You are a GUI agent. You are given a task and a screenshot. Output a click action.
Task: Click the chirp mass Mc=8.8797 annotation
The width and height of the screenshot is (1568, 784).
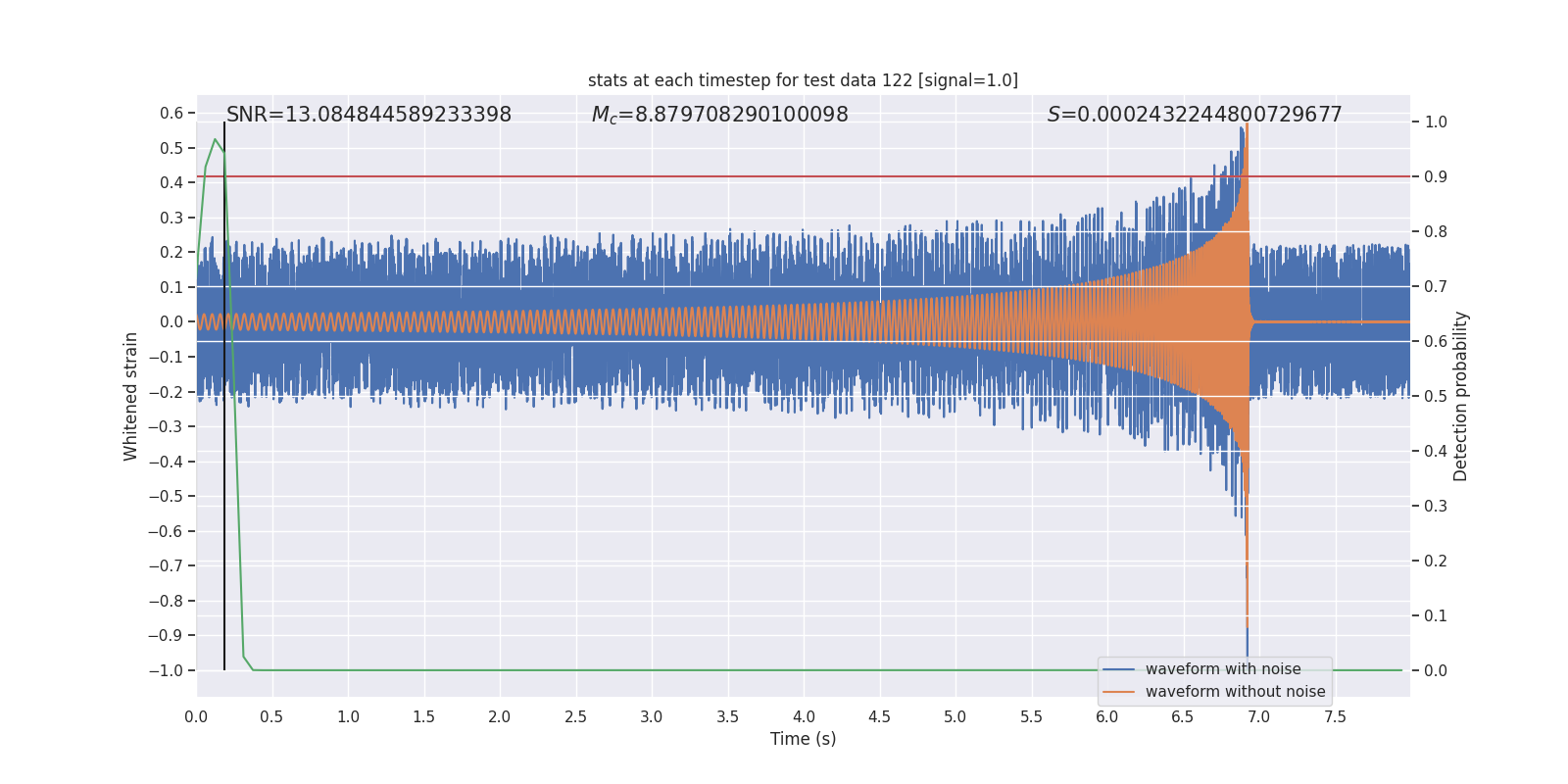point(720,115)
